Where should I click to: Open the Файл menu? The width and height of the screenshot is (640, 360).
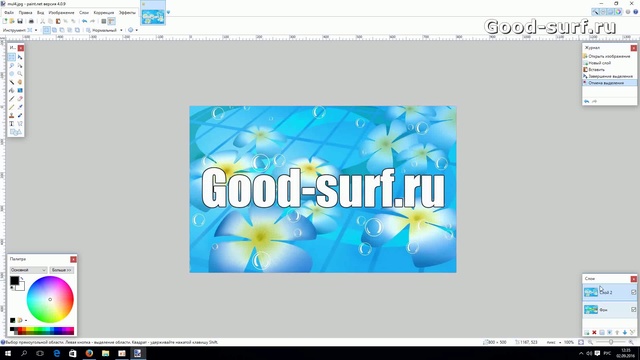9,13
